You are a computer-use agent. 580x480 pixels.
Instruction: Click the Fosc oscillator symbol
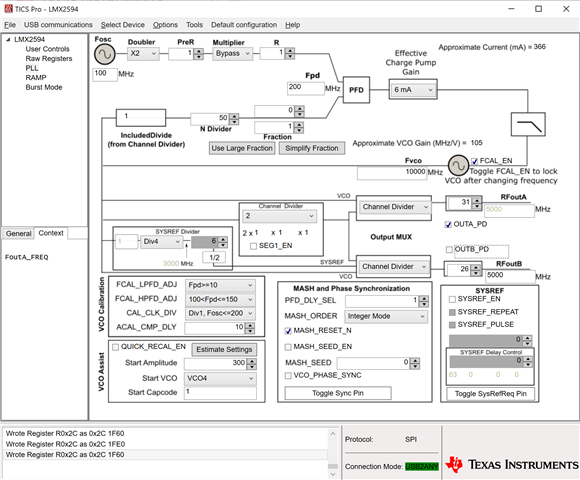tap(105, 54)
